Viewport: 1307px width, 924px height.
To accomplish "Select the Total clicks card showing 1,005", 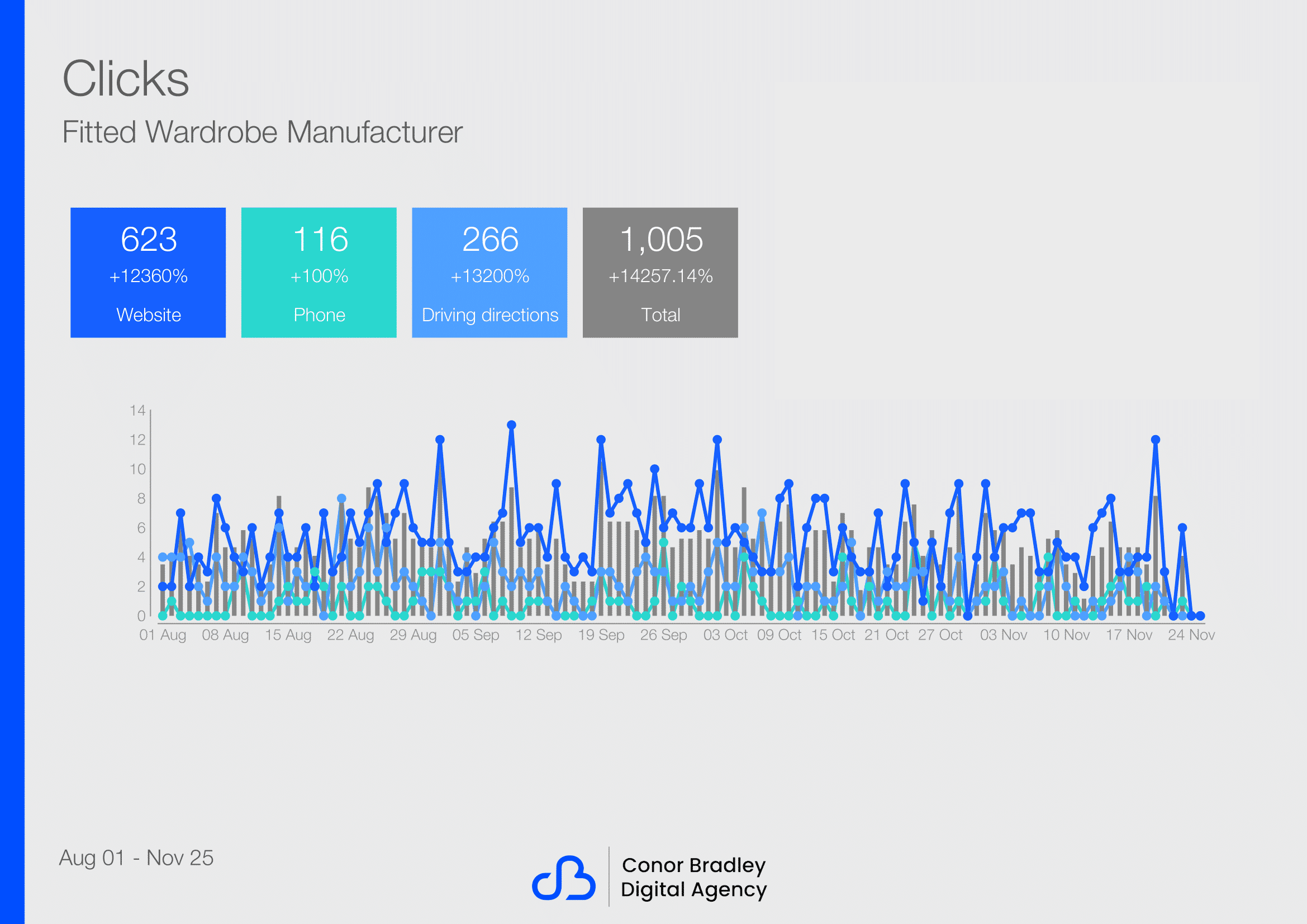I will pos(660,273).
